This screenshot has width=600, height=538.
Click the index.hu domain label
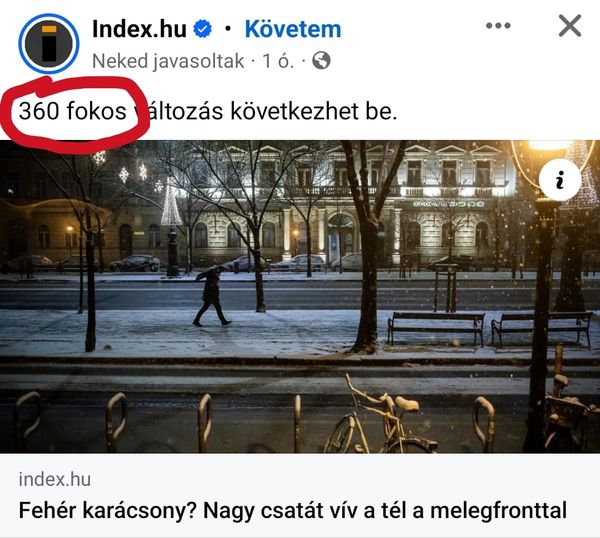pos(55,479)
